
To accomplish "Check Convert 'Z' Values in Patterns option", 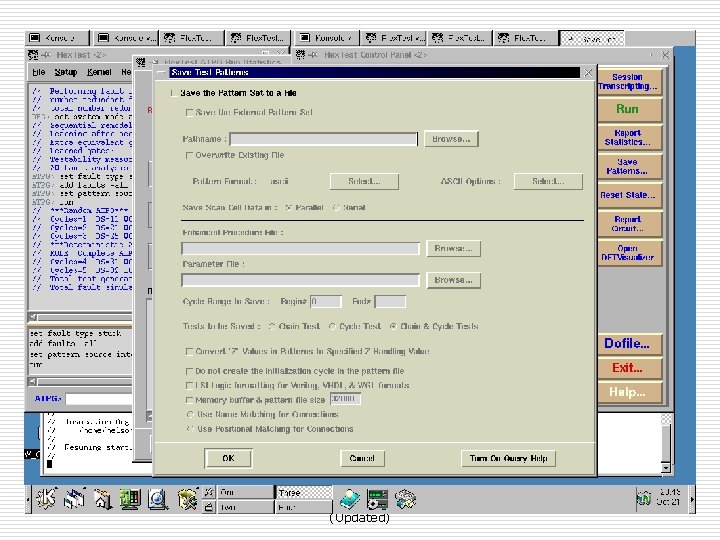I will pos(189,352).
